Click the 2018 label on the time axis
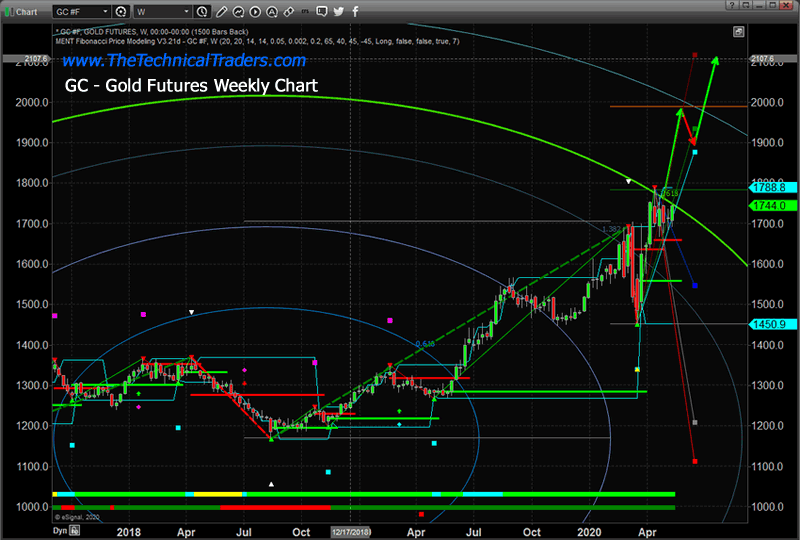The image size is (800, 540). [x=129, y=532]
